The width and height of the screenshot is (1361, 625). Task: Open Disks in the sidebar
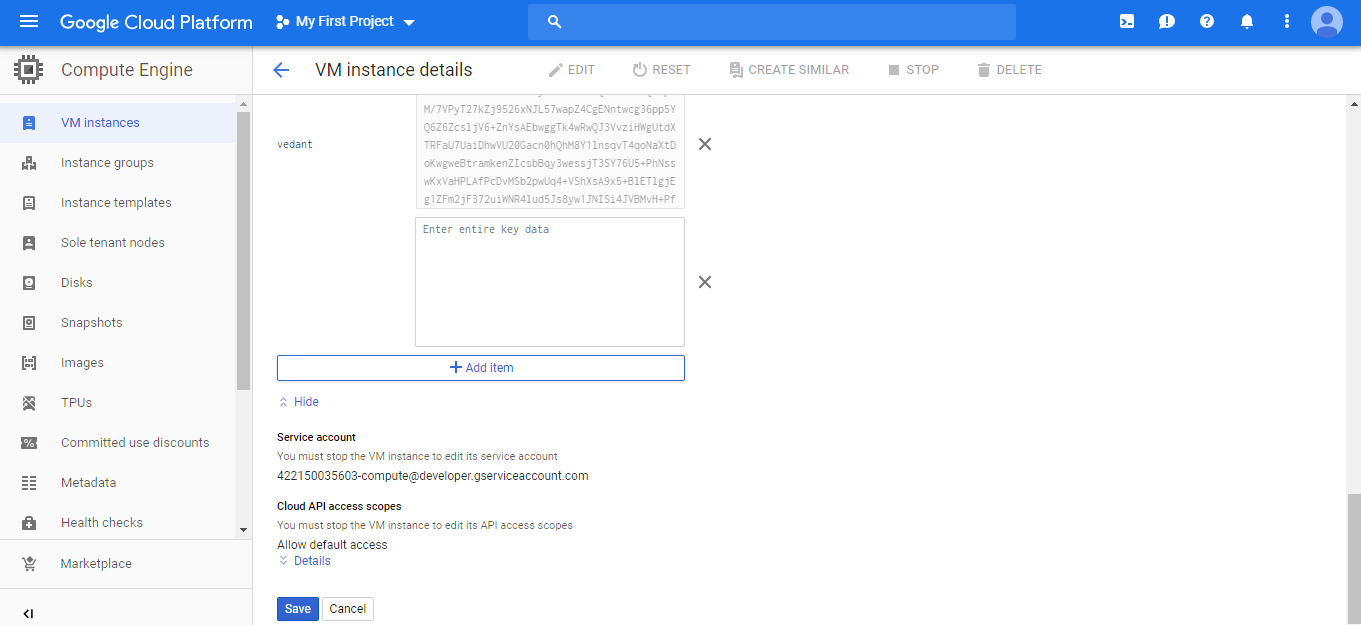118,283
